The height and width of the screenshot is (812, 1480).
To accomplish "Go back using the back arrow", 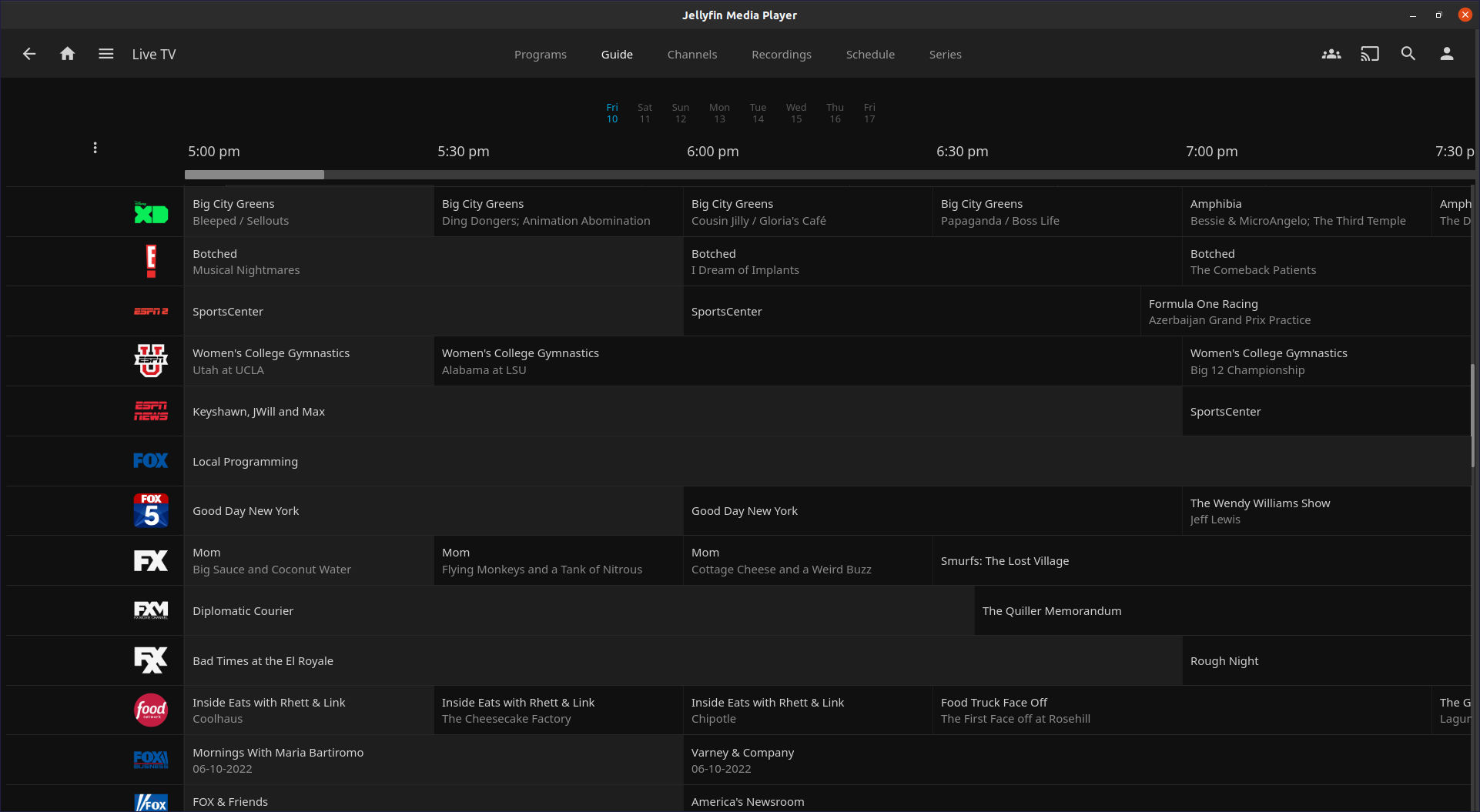I will (x=29, y=54).
